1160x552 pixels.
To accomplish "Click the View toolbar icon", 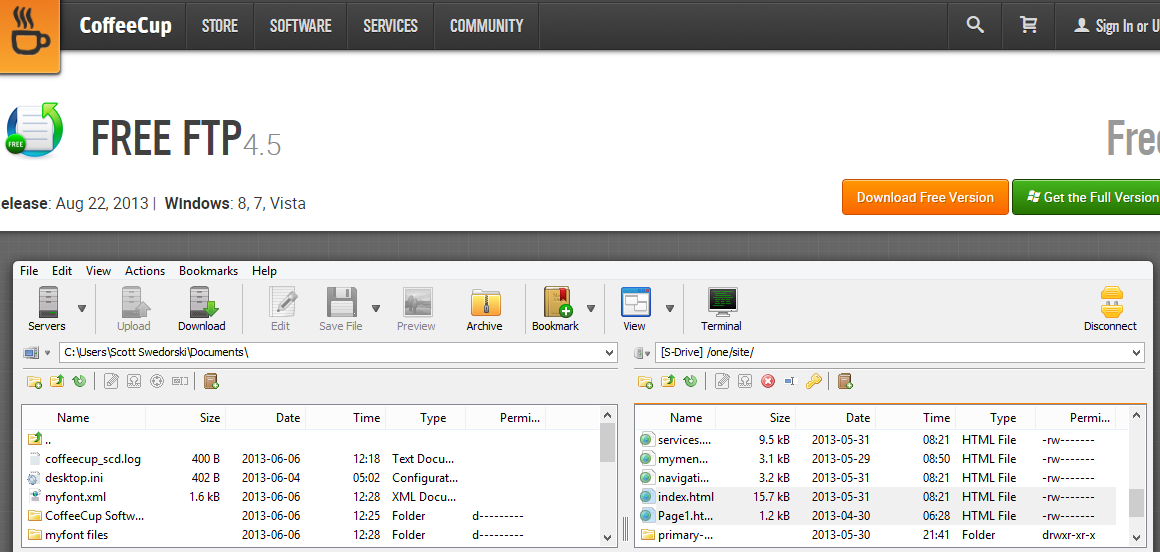I will point(635,309).
